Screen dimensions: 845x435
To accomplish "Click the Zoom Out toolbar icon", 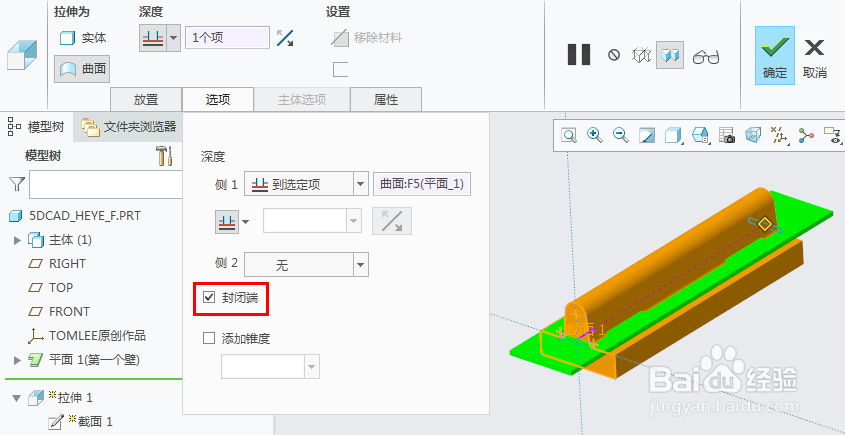I will click(621, 135).
